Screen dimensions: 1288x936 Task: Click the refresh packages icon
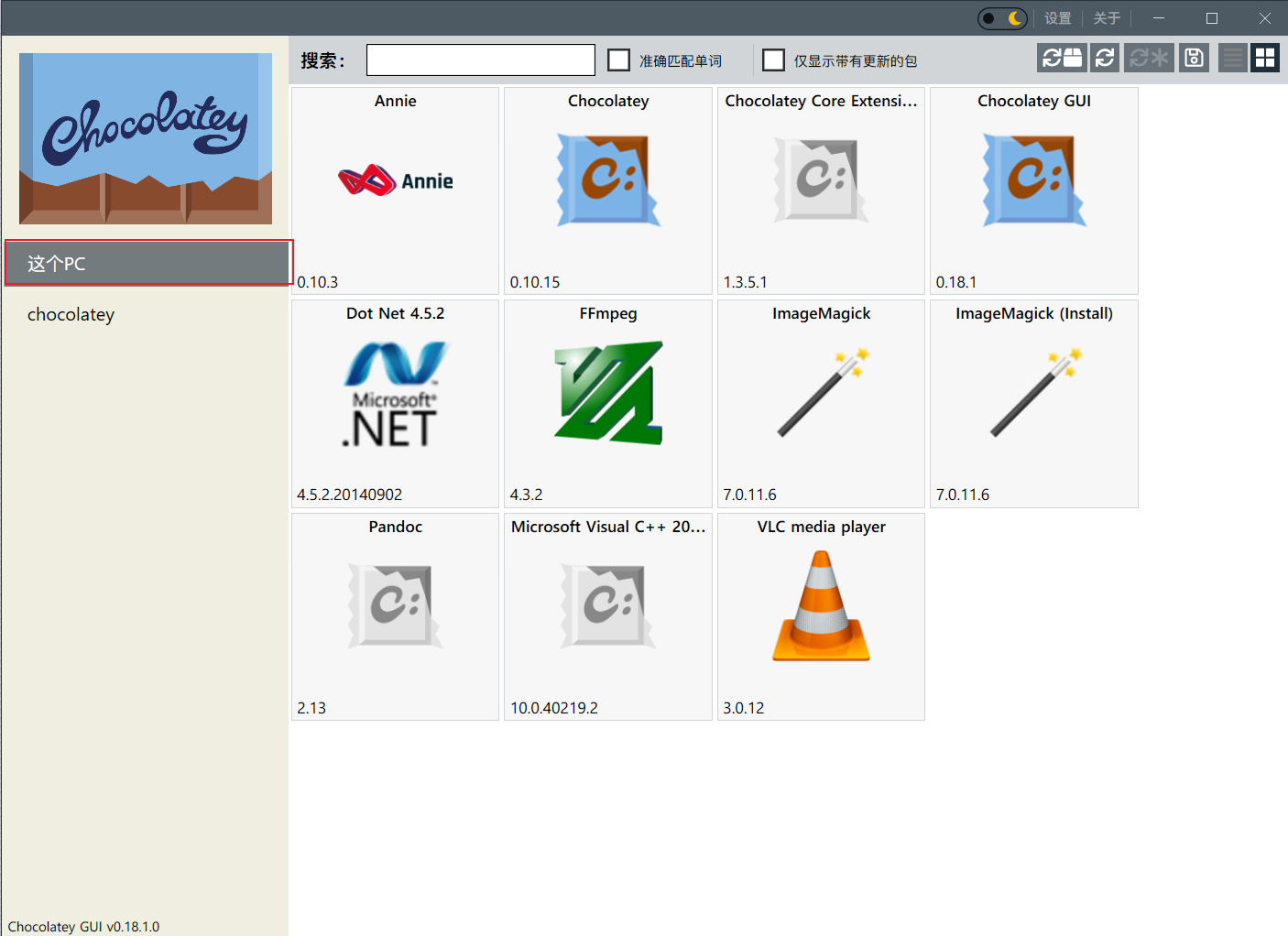(1105, 58)
